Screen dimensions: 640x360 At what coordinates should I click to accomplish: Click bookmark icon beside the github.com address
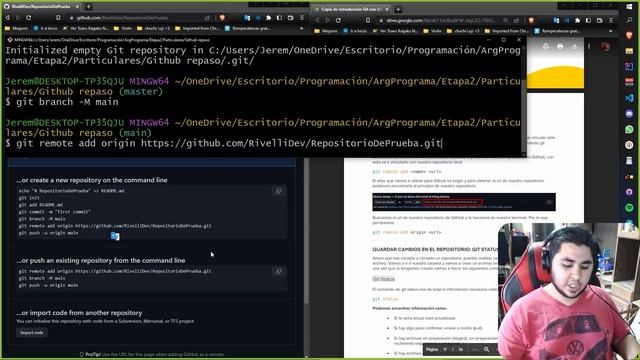point(58,18)
